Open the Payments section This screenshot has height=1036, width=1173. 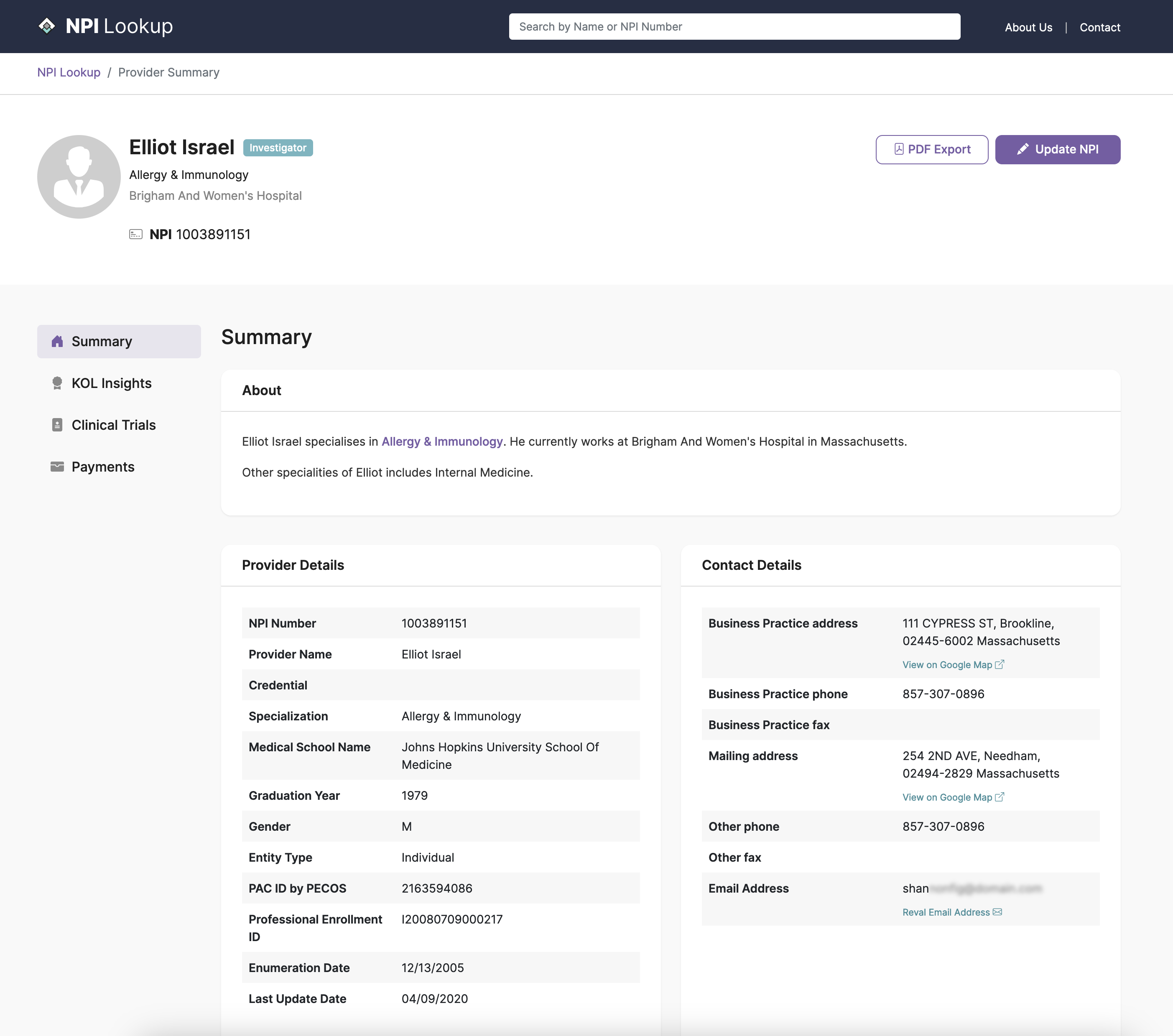103,467
